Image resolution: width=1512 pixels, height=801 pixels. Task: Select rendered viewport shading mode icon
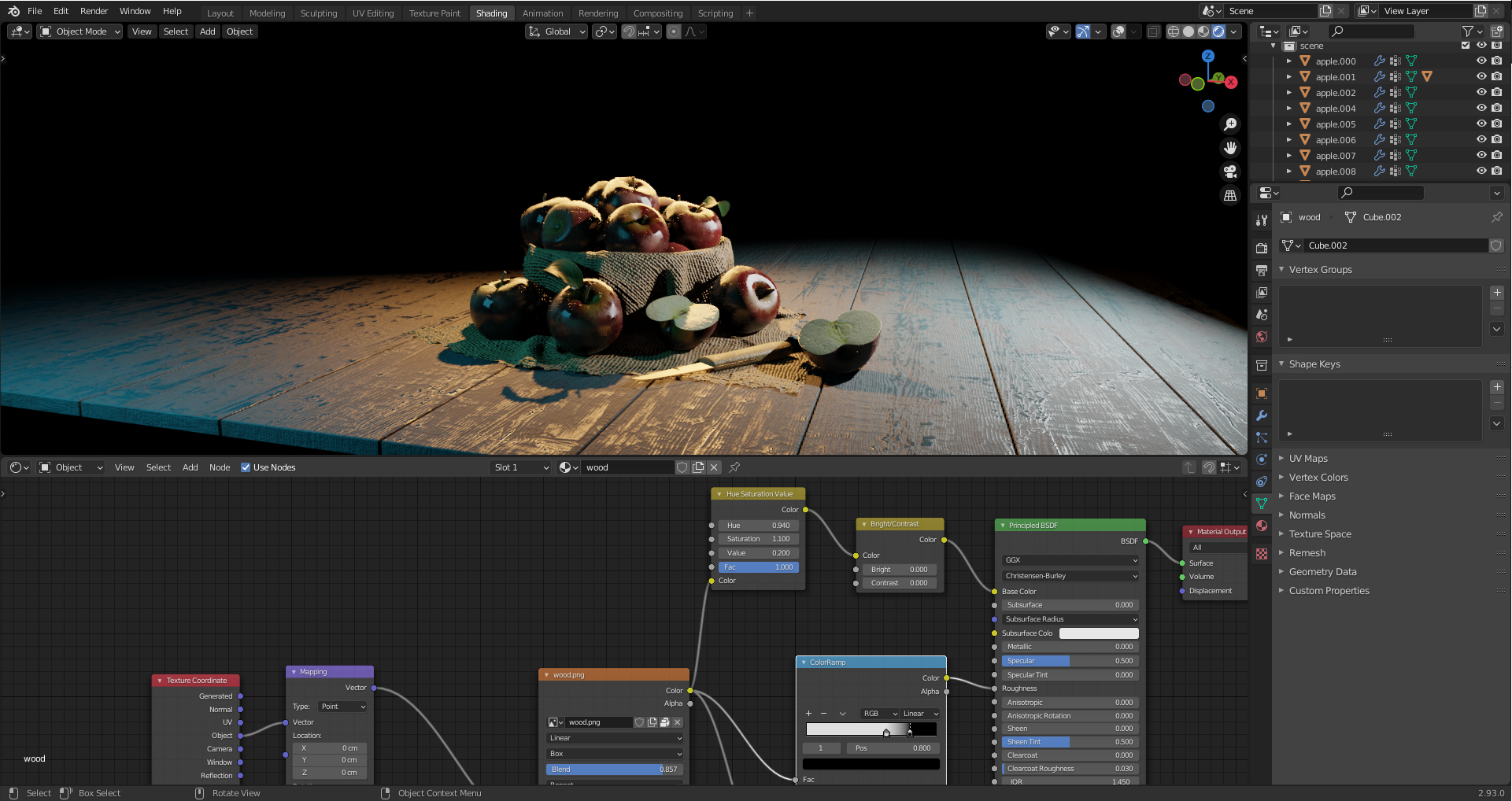(1218, 31)
